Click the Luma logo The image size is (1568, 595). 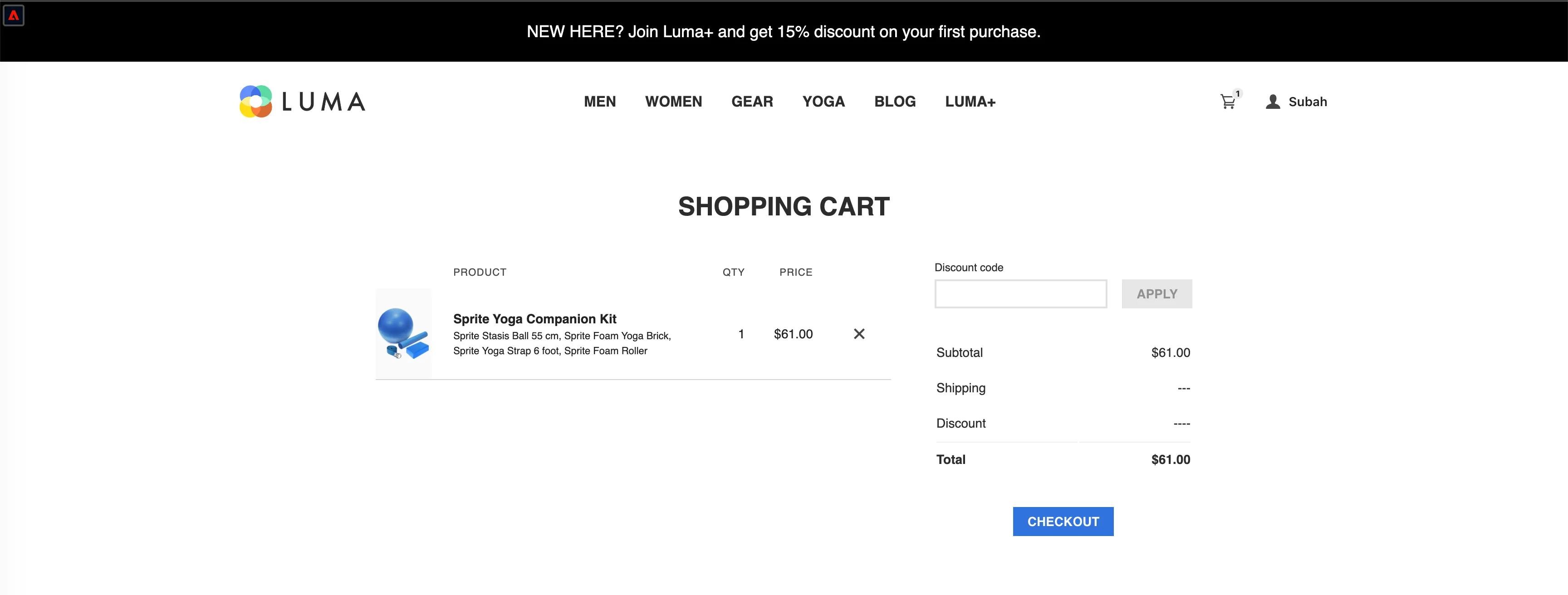303,102
